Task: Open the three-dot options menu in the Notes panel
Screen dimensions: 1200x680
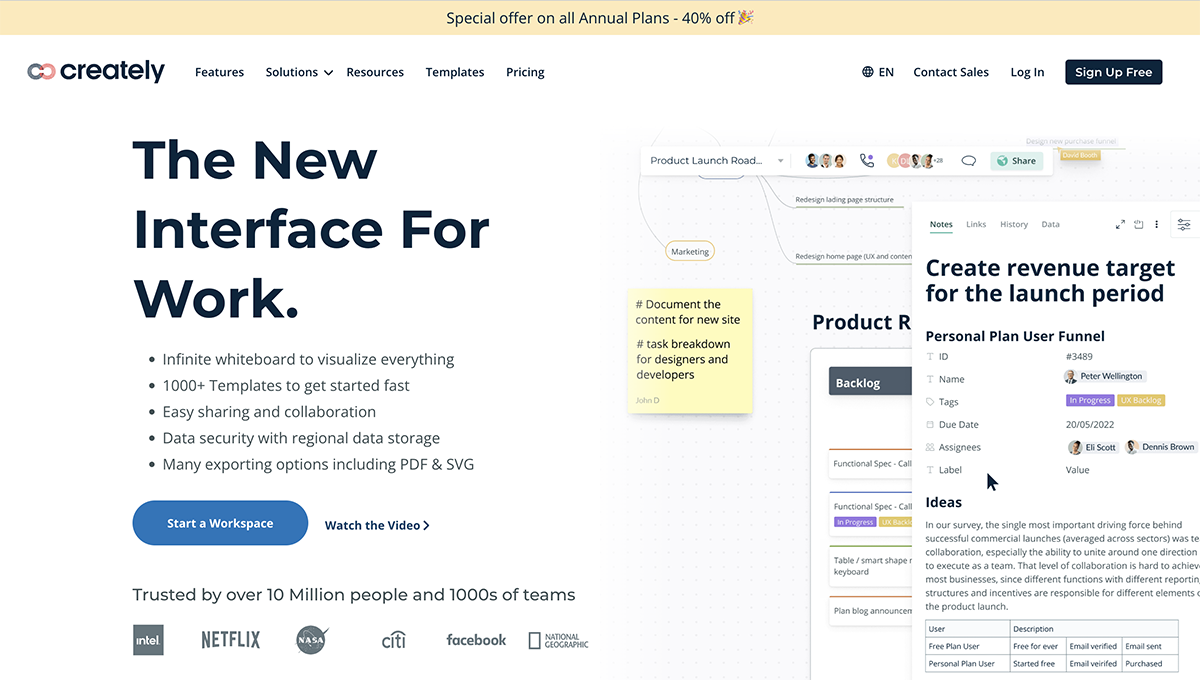Action: [1157, 224]
